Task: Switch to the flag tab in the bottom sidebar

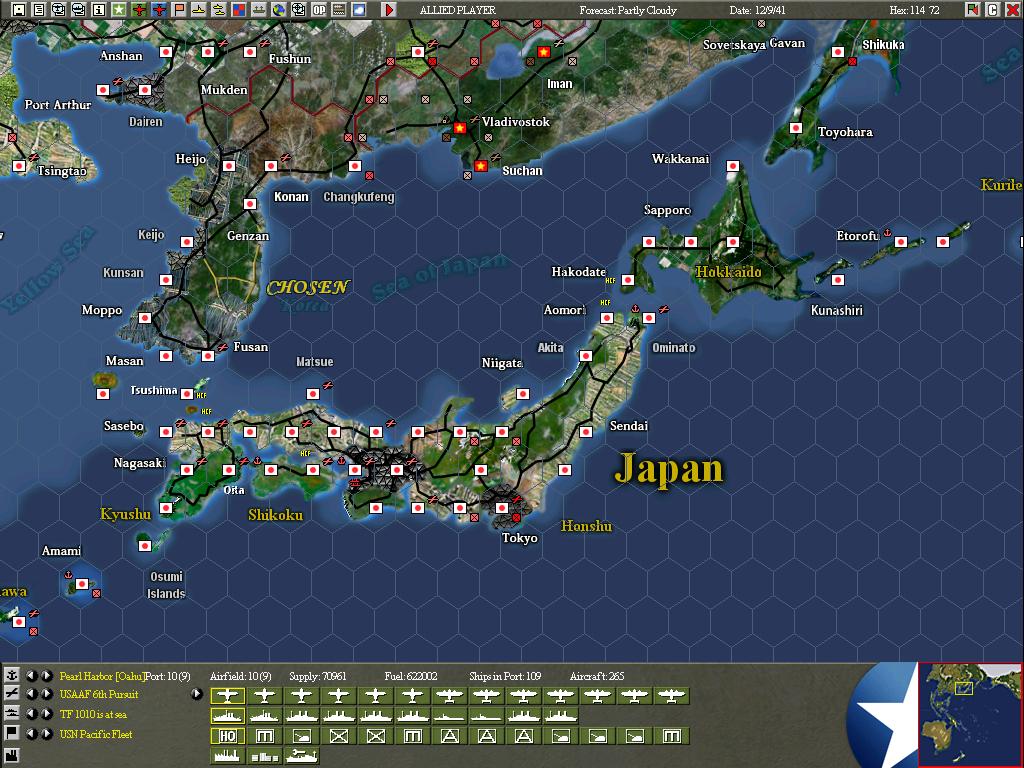Action: [x=14, y=733]
